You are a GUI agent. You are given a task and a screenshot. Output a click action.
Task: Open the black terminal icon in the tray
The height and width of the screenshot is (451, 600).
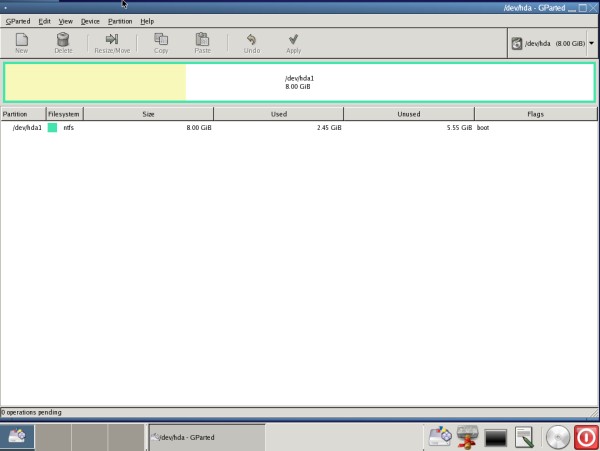pos(496,438)
